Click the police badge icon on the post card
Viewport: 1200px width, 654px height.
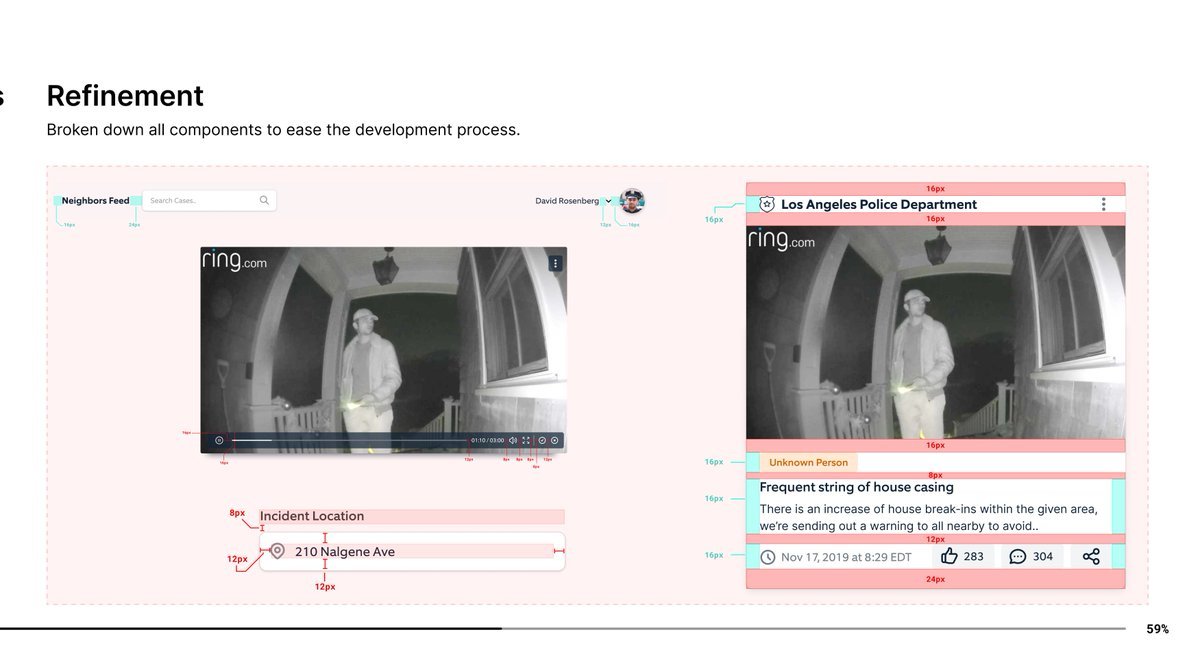coord(767,204)
